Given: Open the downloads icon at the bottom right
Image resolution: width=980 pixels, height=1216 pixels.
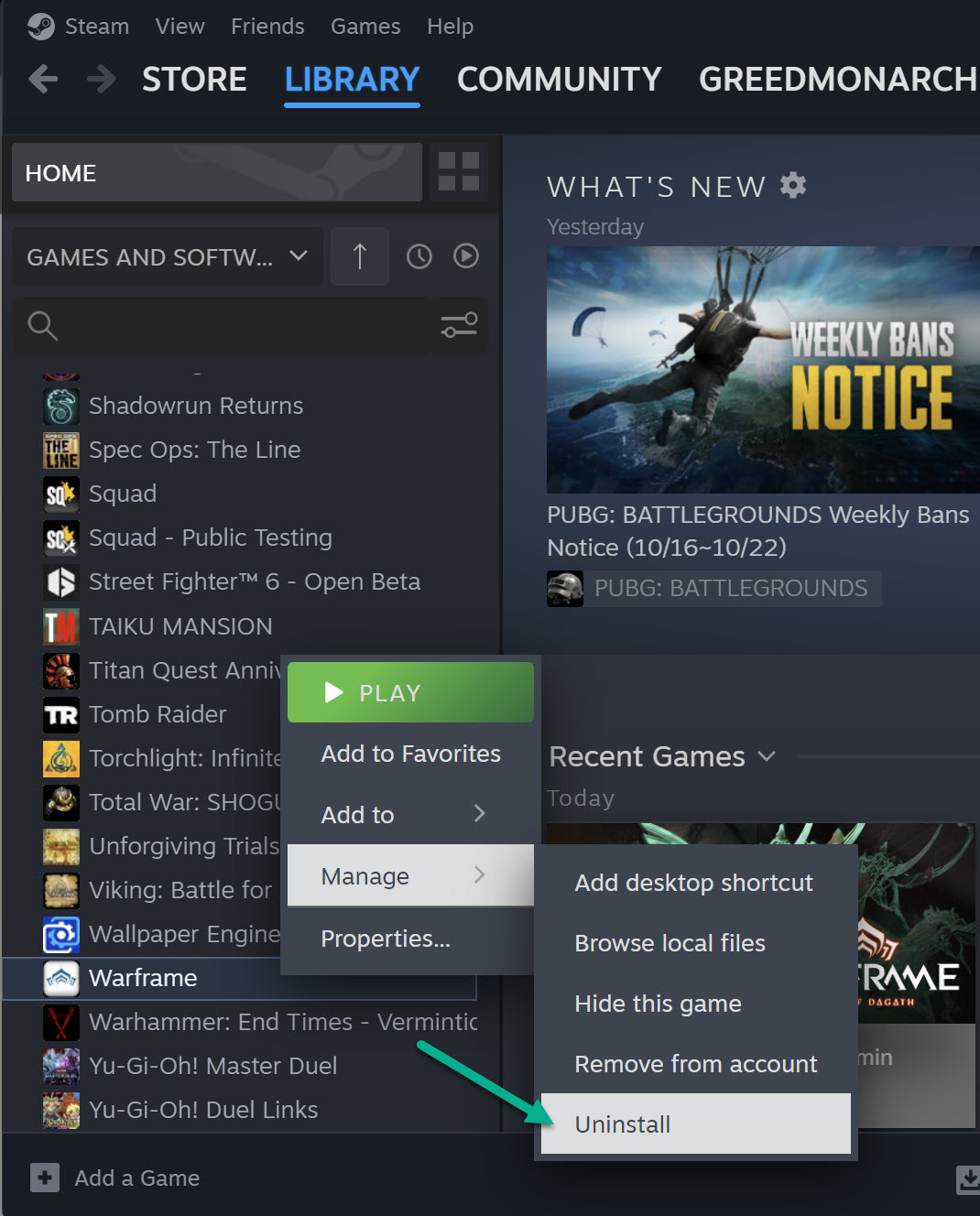Looking at the screenshot, I should [967, 1179].
